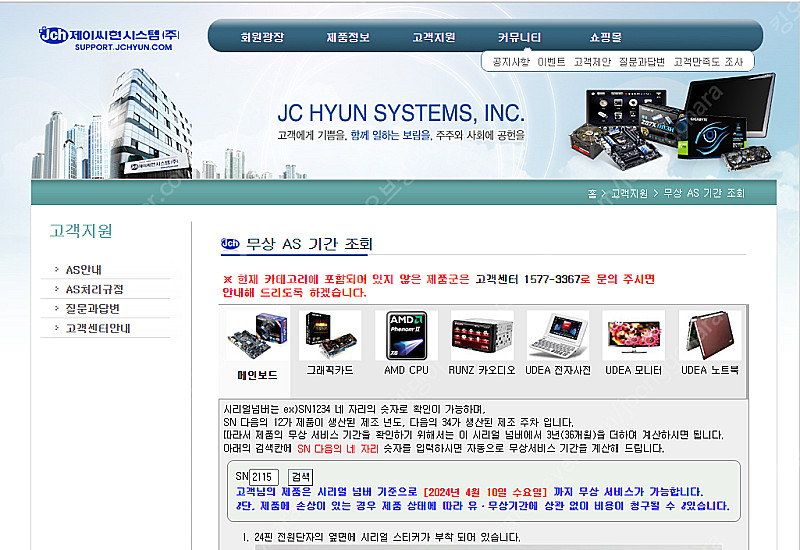The height and width of the screenshot is (550, 800).
Task: Click 홈 in the breadcrumb
Action: (592, 193)
